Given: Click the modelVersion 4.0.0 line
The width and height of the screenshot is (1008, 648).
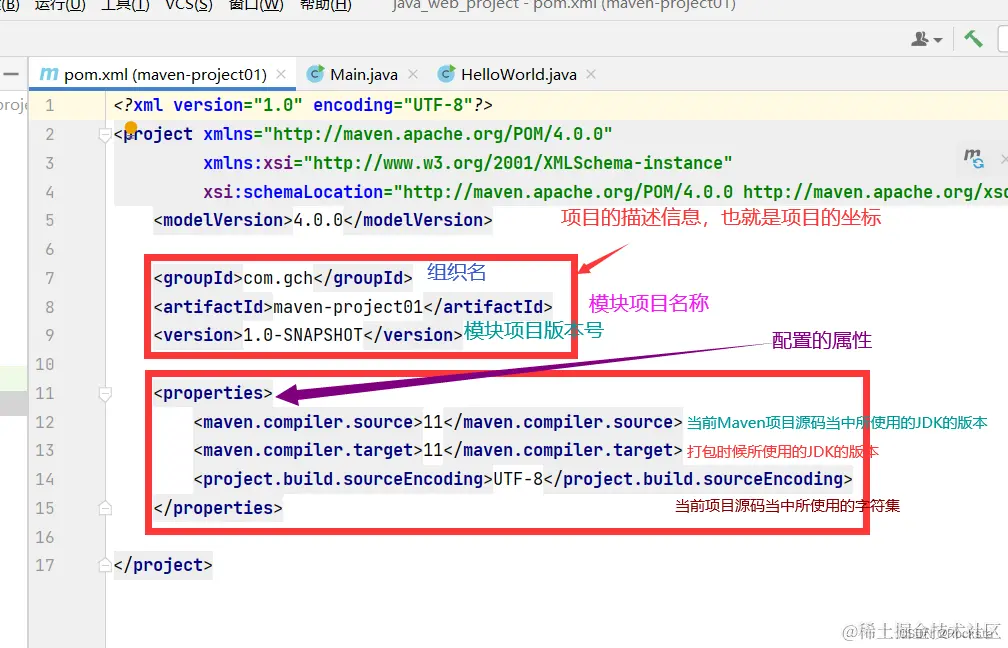Looking at the screenshot, I should [x=323, y=220].
